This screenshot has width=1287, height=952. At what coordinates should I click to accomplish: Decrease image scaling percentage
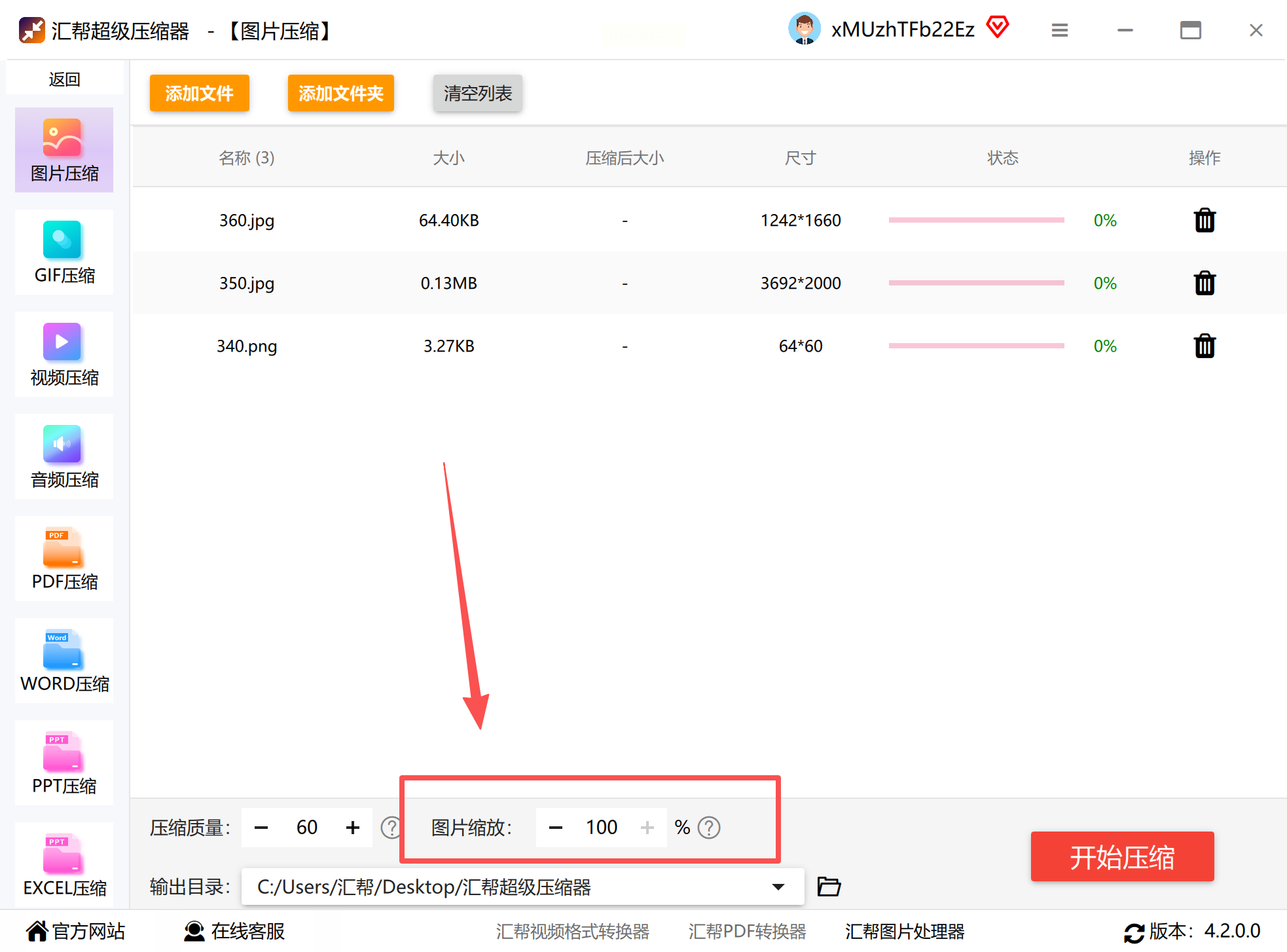556,828
